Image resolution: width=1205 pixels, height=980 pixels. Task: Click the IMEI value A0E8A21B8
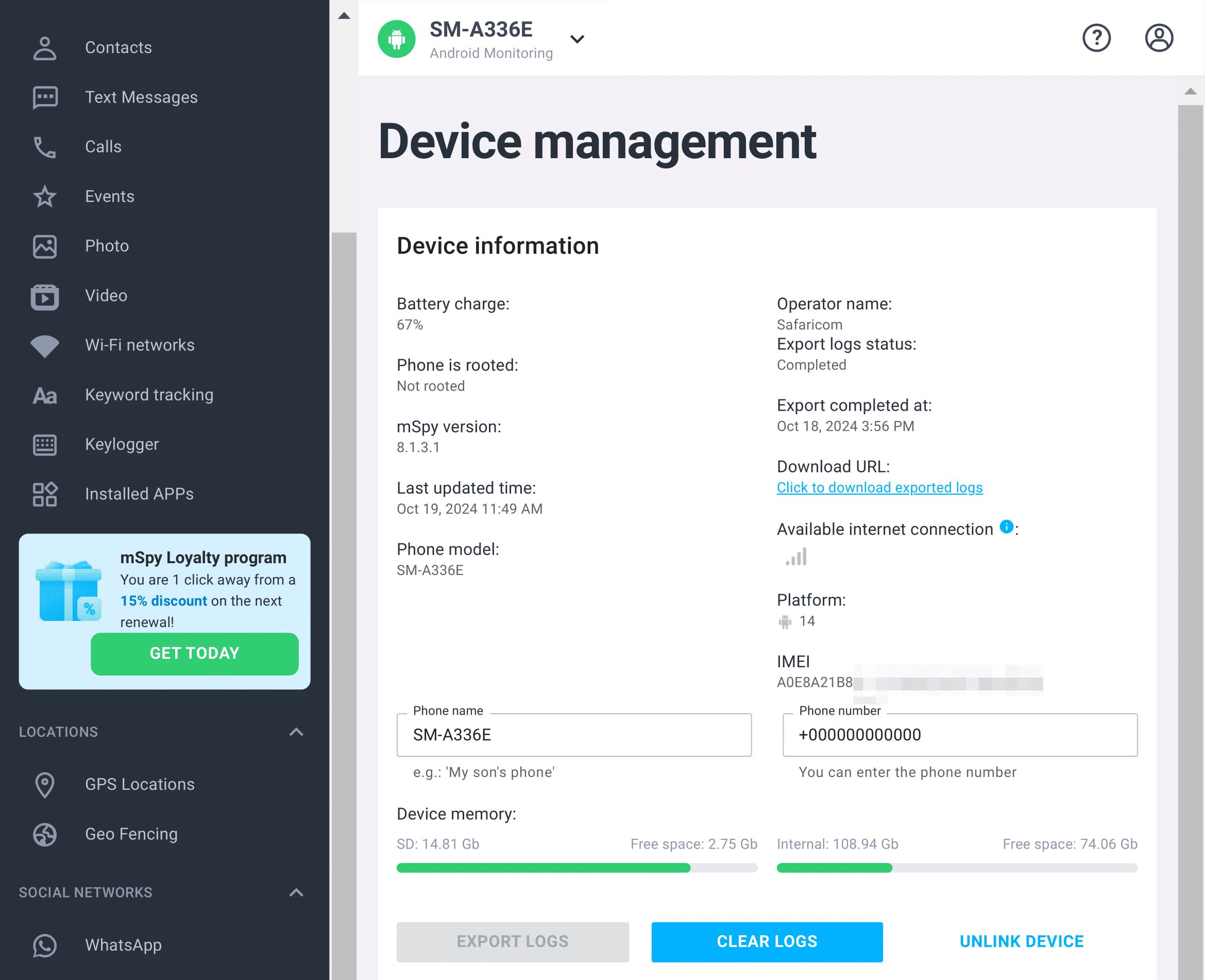[x=814, y=683]
